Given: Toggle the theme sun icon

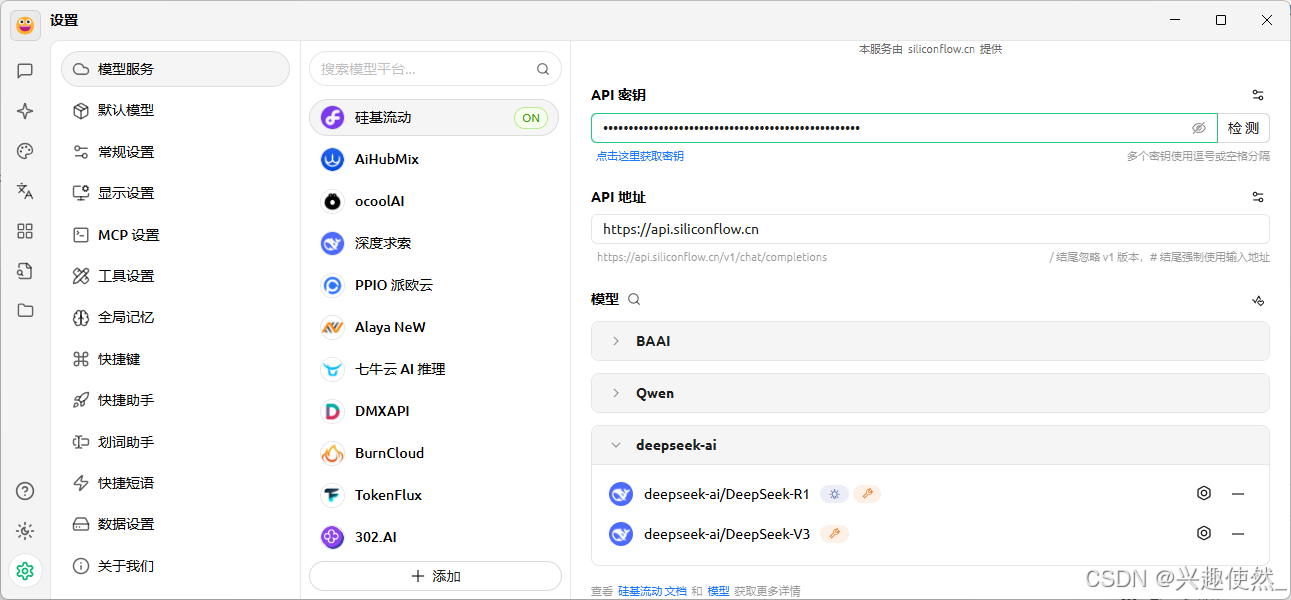Looking at the screenshot, I should (25, 531).
